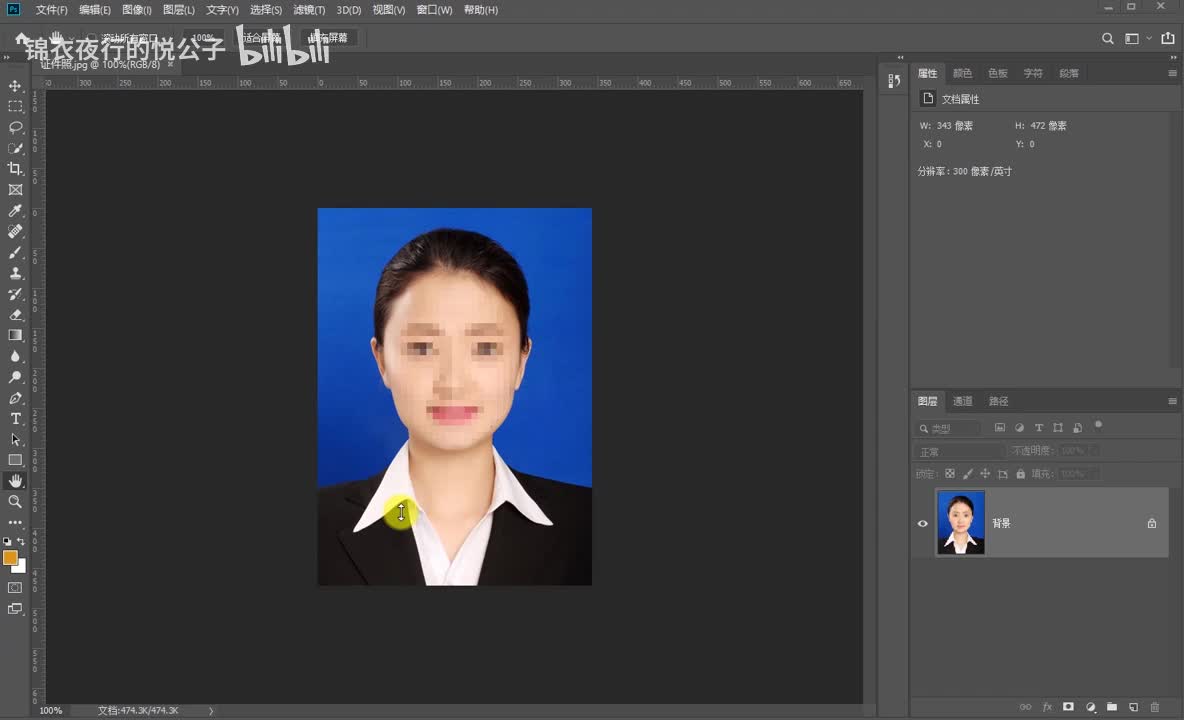The width and height of the screenshot is (1184, 720).
Task: Choose the Horizontal Type tool
Action: [15, 418]
